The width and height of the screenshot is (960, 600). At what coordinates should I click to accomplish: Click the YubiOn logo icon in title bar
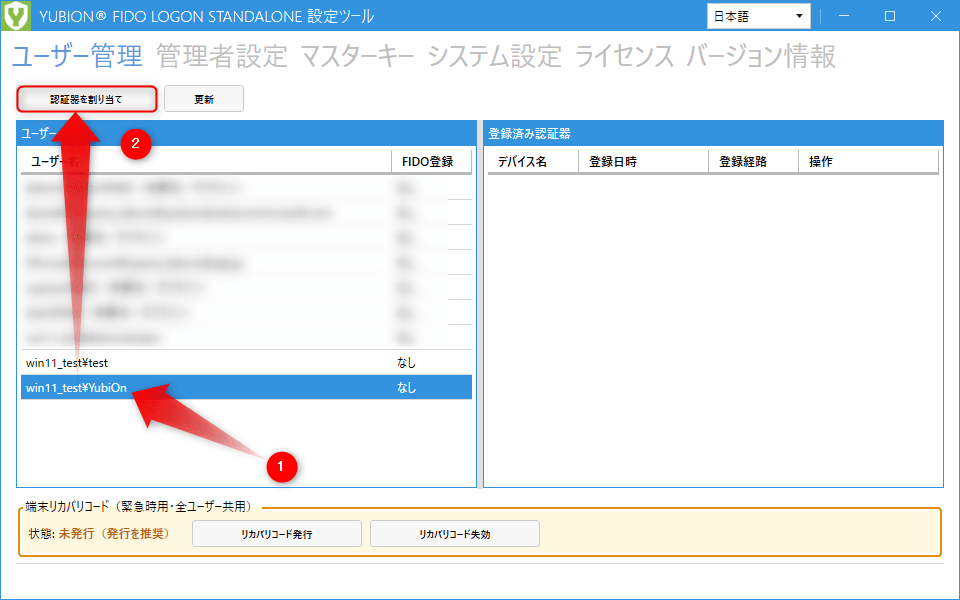click(x=16, y=15)
